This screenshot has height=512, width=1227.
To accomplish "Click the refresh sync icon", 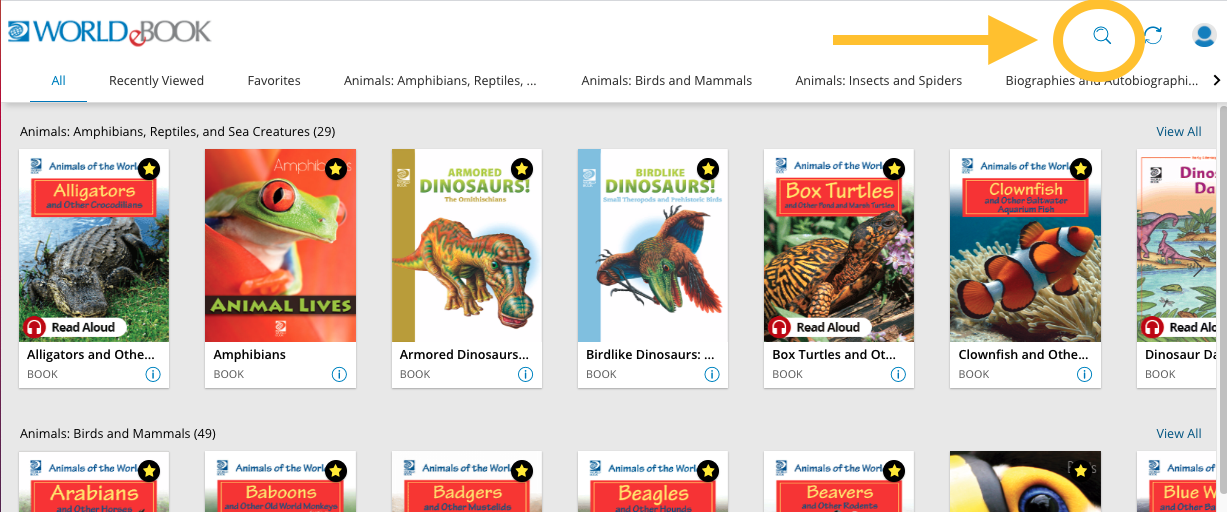I will pos(1153,36).
